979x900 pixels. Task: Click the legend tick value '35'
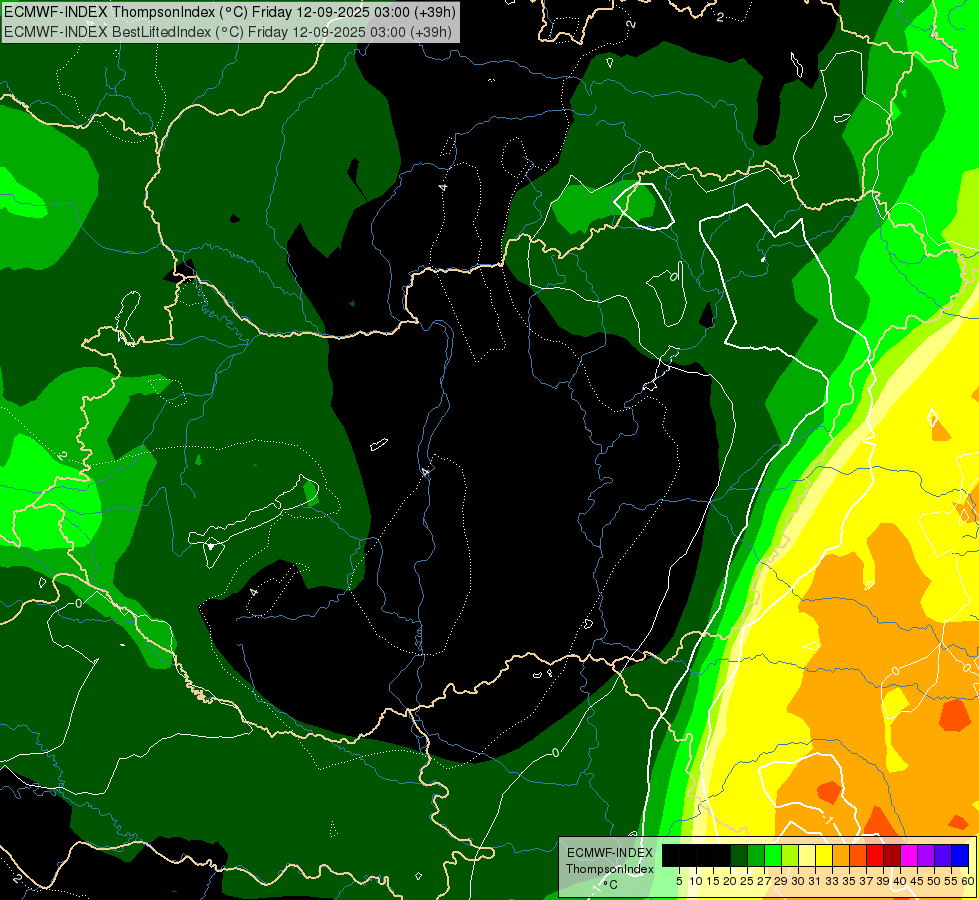849,881
